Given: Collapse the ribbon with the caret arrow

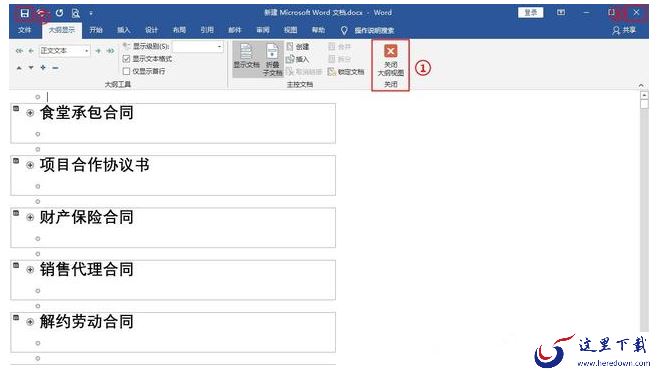Looking at the screenshot, I should coord(641,85).
